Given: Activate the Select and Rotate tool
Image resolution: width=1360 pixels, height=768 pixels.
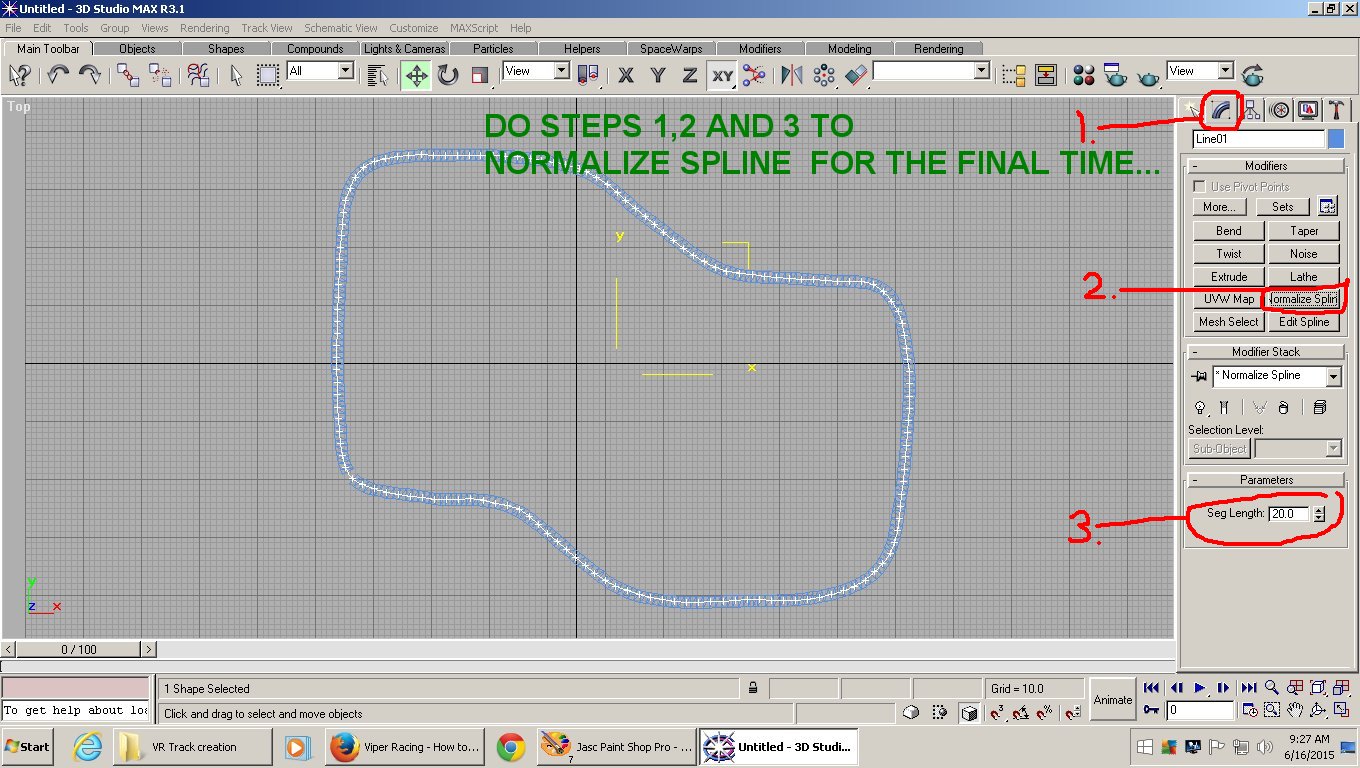Looking at the screenshot, I should click(448, 75).
